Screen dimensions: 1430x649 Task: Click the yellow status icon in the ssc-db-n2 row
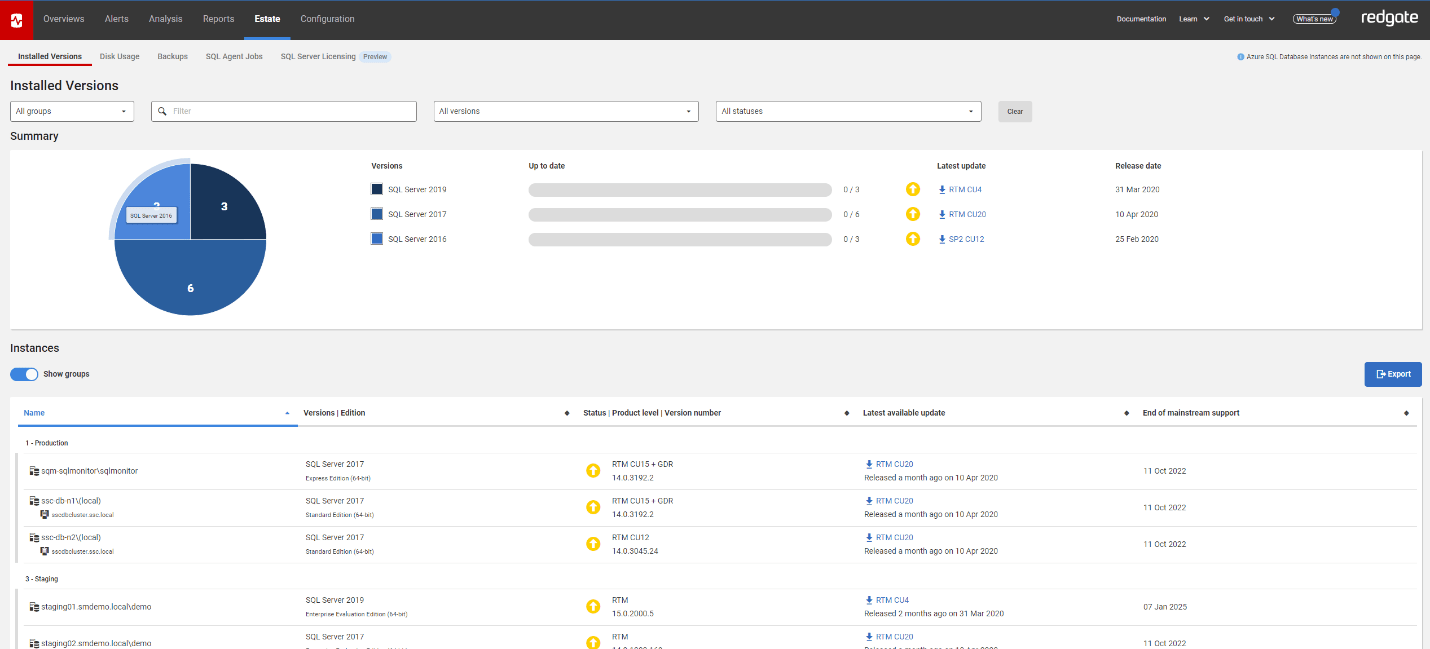tap(593, 544)
